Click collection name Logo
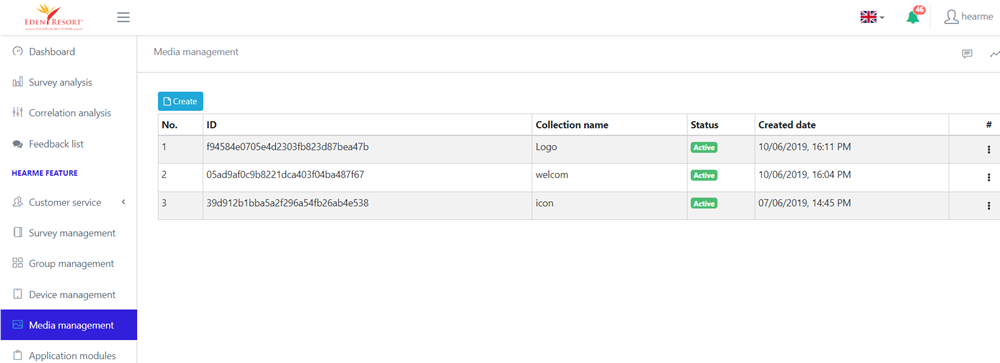 547,147
